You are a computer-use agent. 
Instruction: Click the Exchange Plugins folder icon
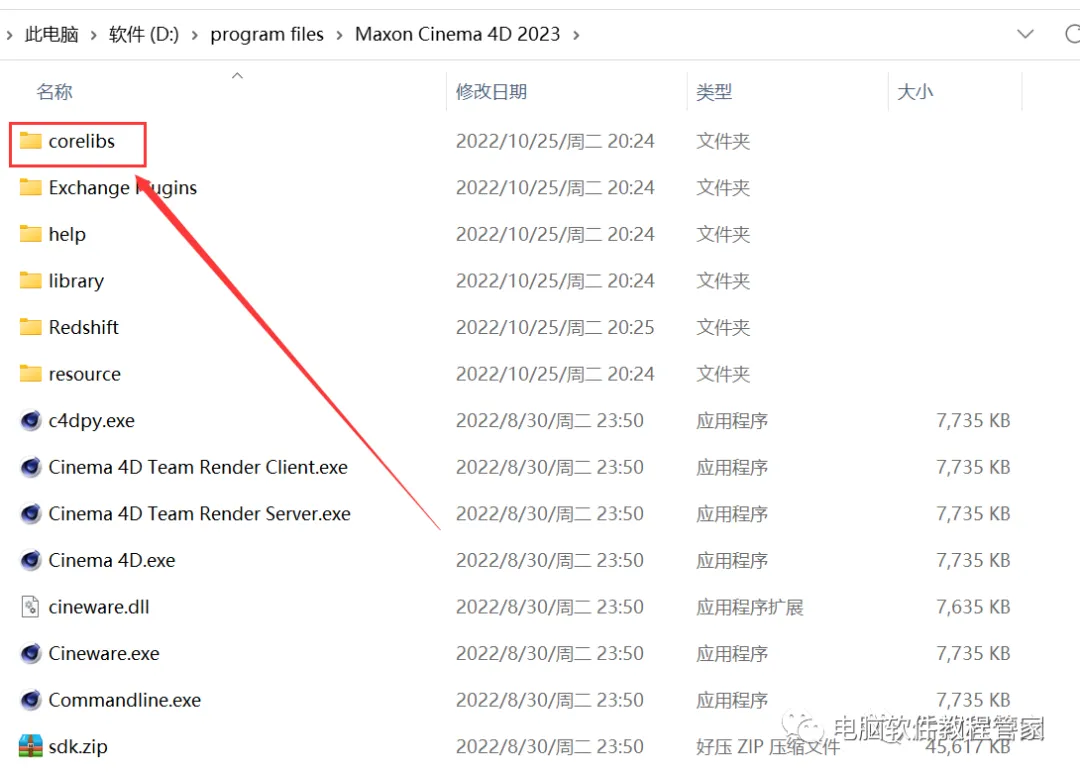click(30, 187)
